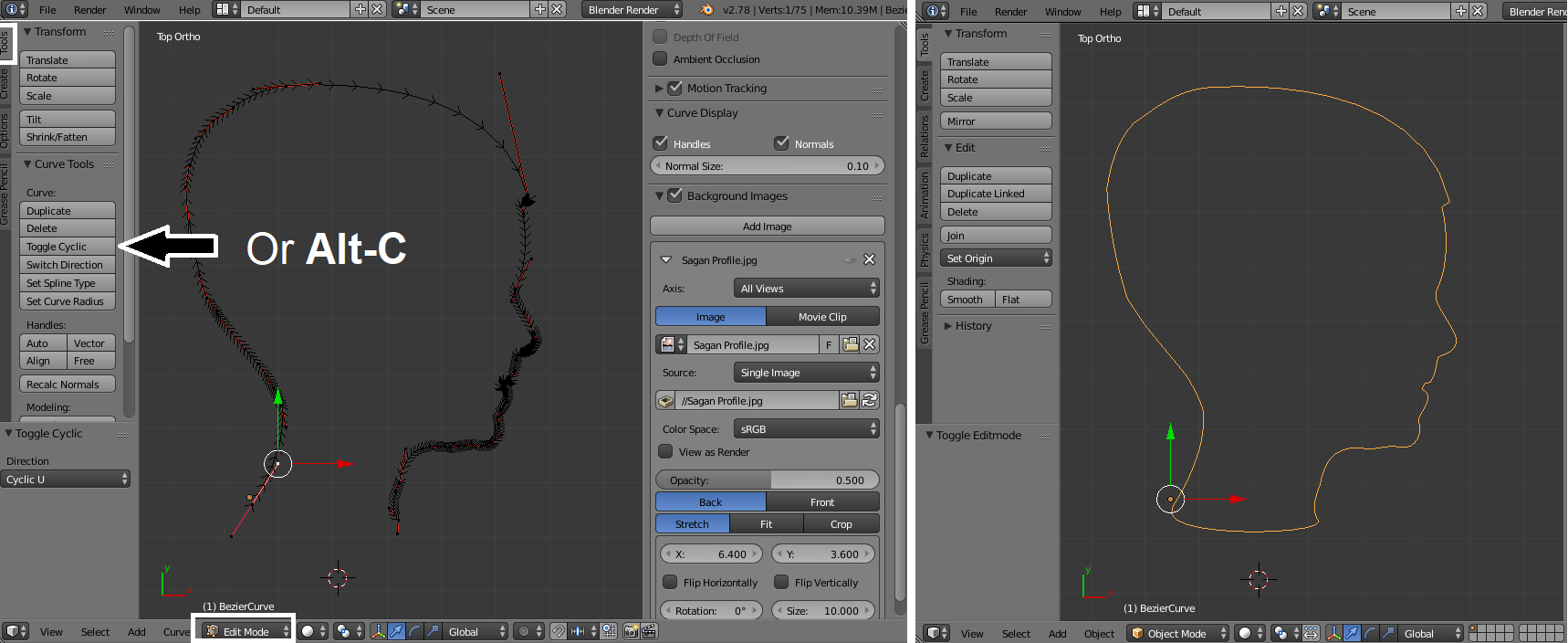This screenshot has width=1568, height=643.
Task: Uncheck the Normals curve display checkbox
Action: tap(782, 143)
